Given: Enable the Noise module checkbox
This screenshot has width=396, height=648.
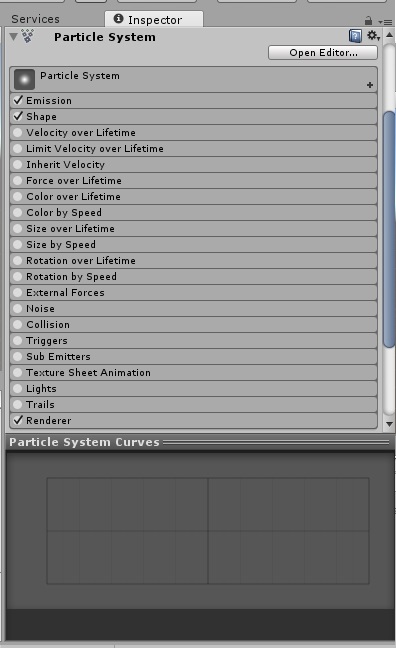Looking at the screenshot, I should point(17,309).
